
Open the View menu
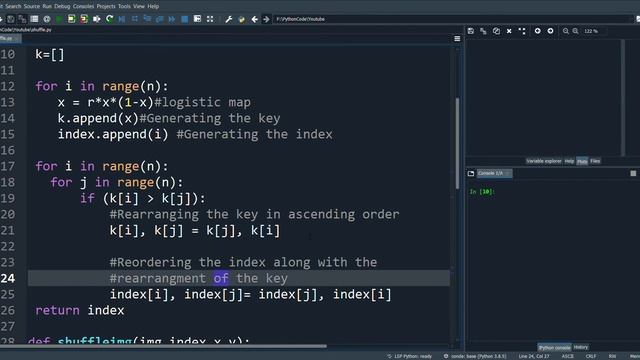[x=139, y=6]
